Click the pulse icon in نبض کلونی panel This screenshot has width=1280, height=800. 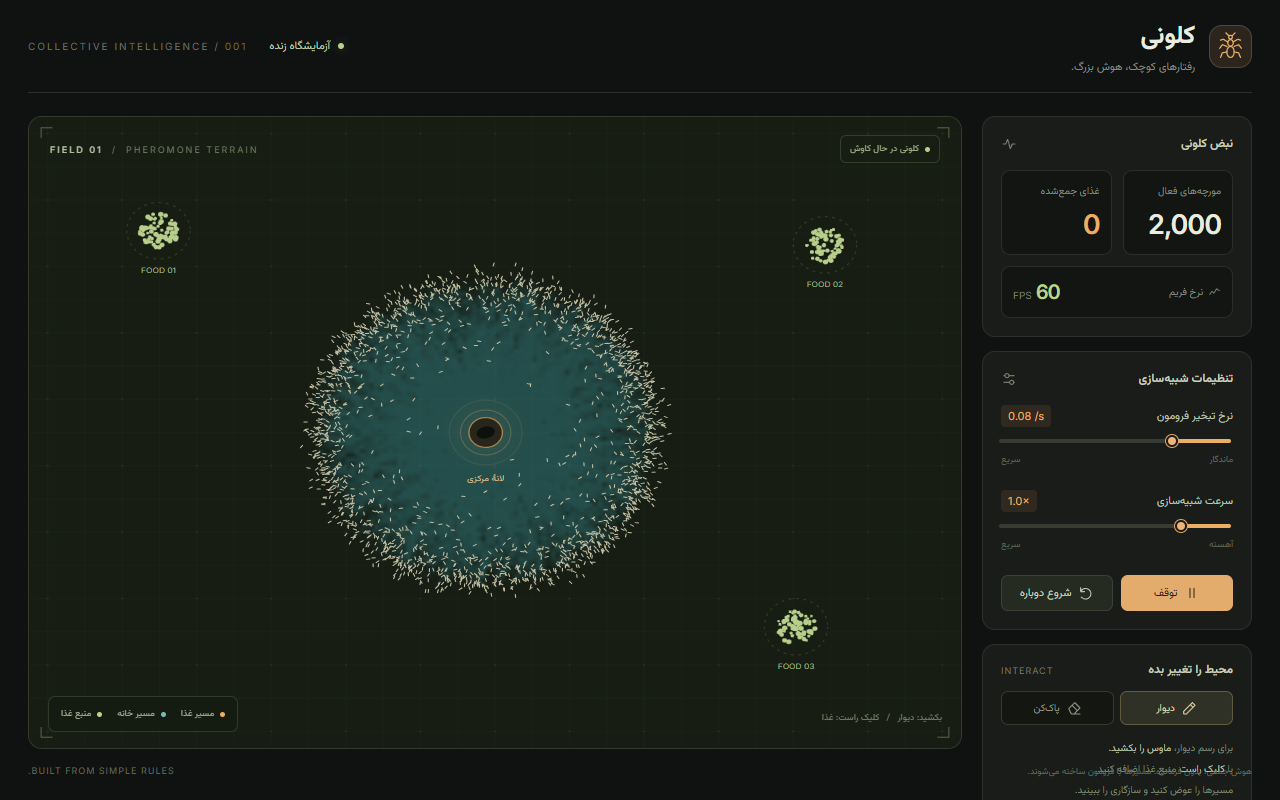pos(1009,144)
